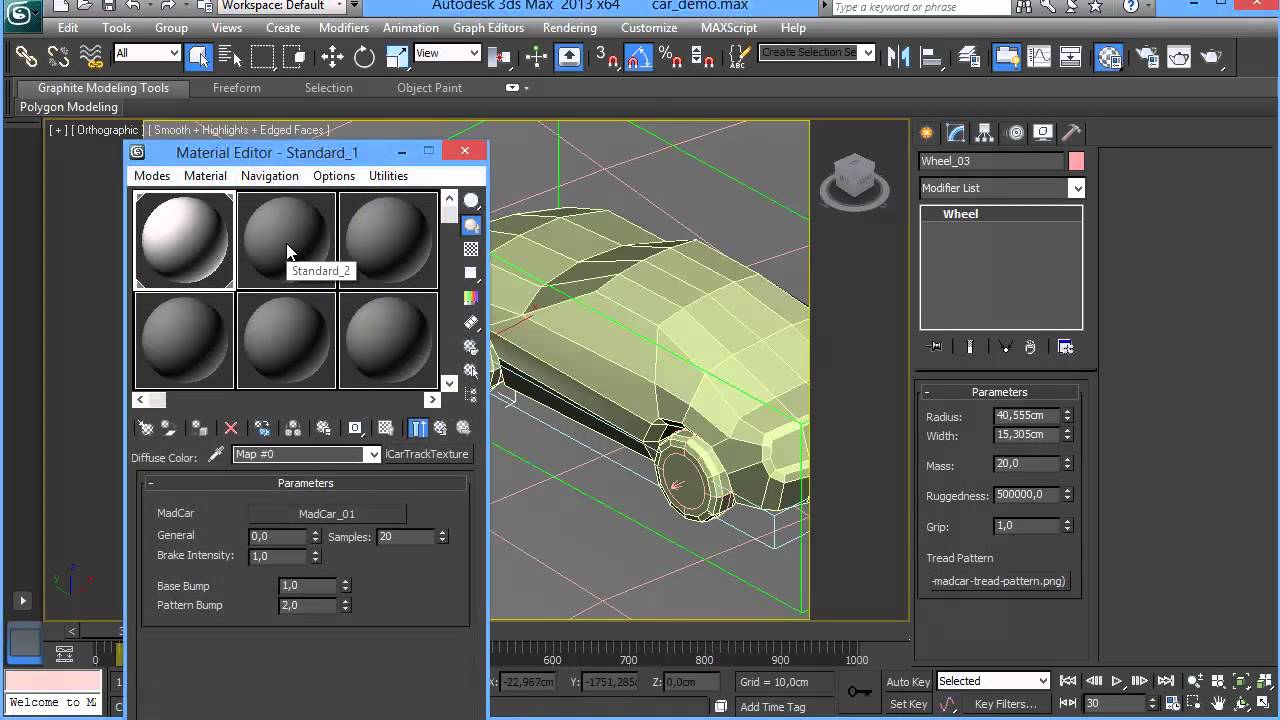Open the Curve Editor from toolbar
Viewport: 1280px width, 720px height.
(1039, 57)
